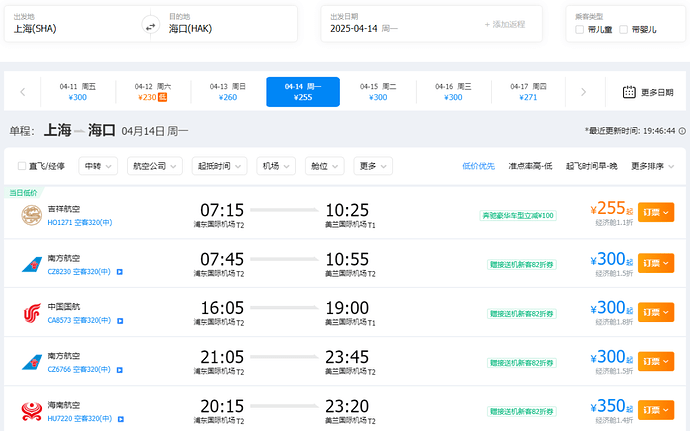
Task: Show earlier dates with left arrow
Action: click(23, 92)
